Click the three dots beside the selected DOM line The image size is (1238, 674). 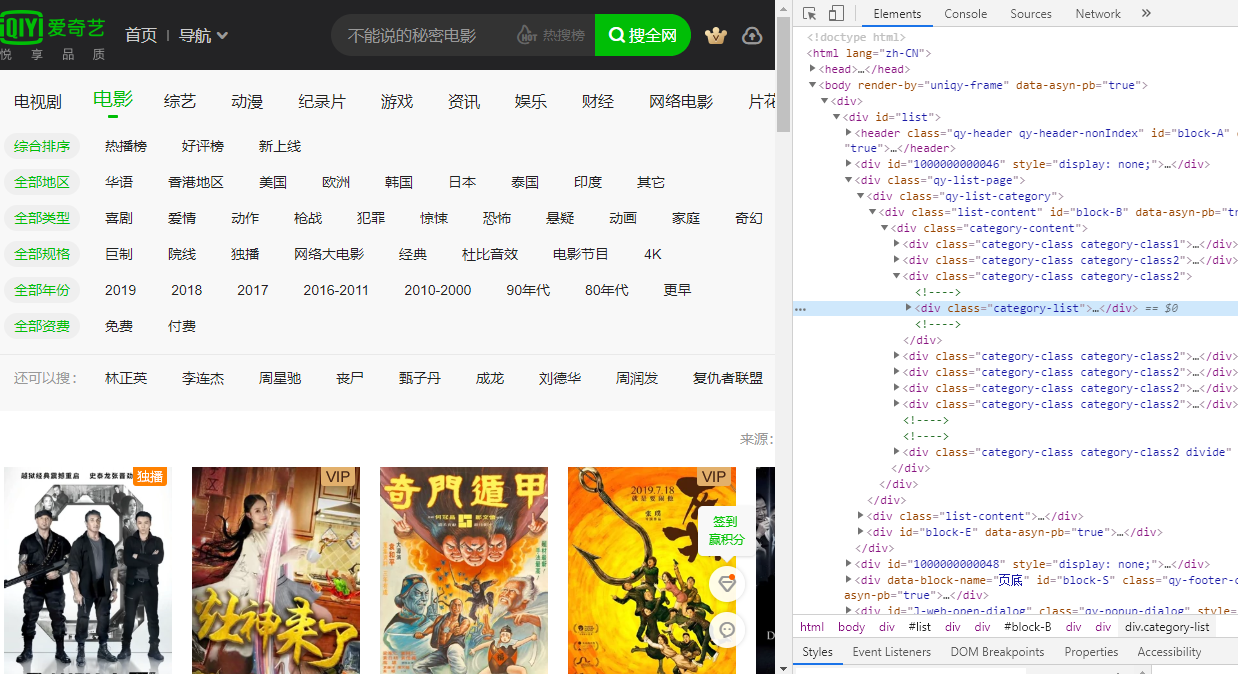click(x=800, y=309)
